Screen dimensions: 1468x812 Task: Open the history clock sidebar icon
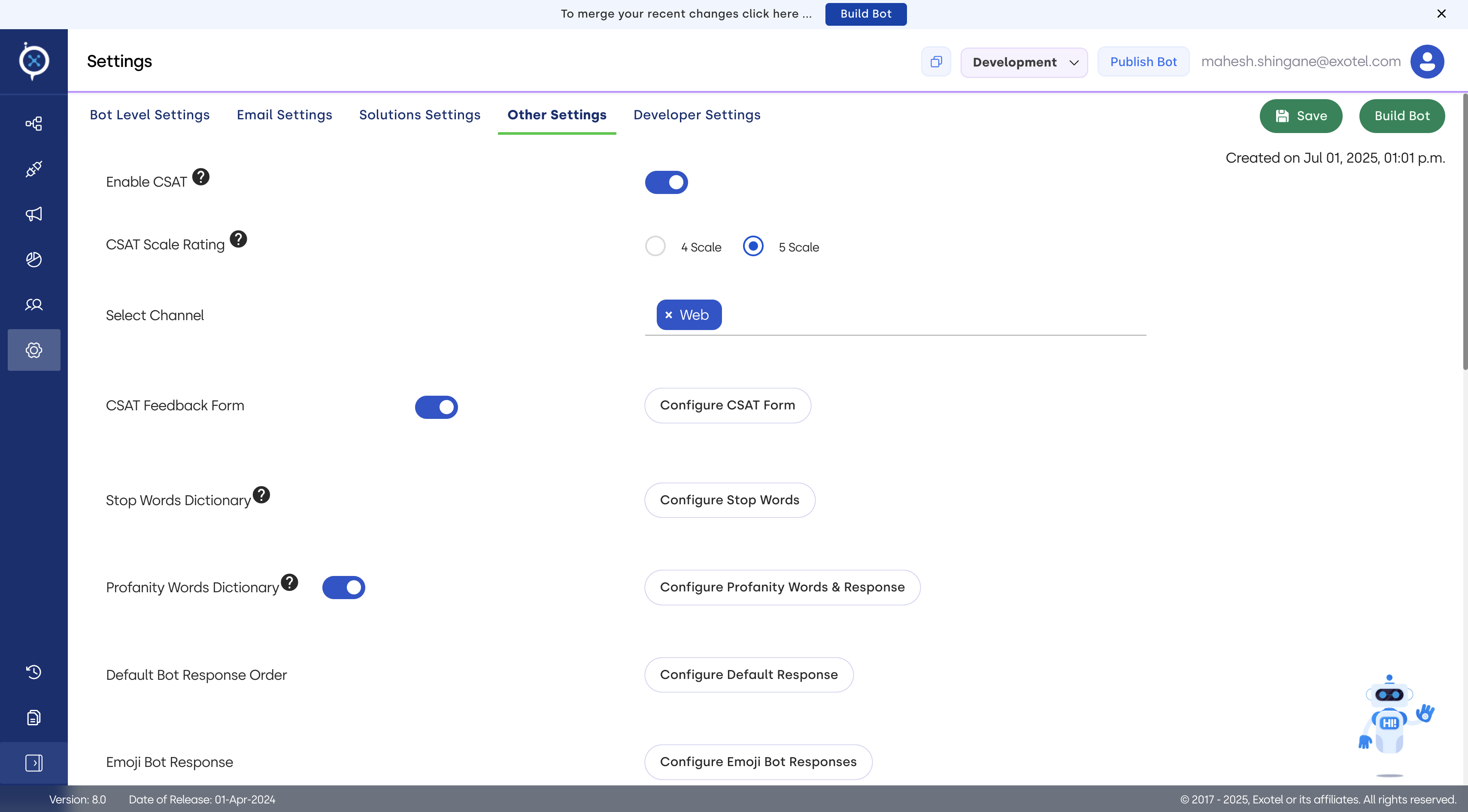(x=33, y=672)
